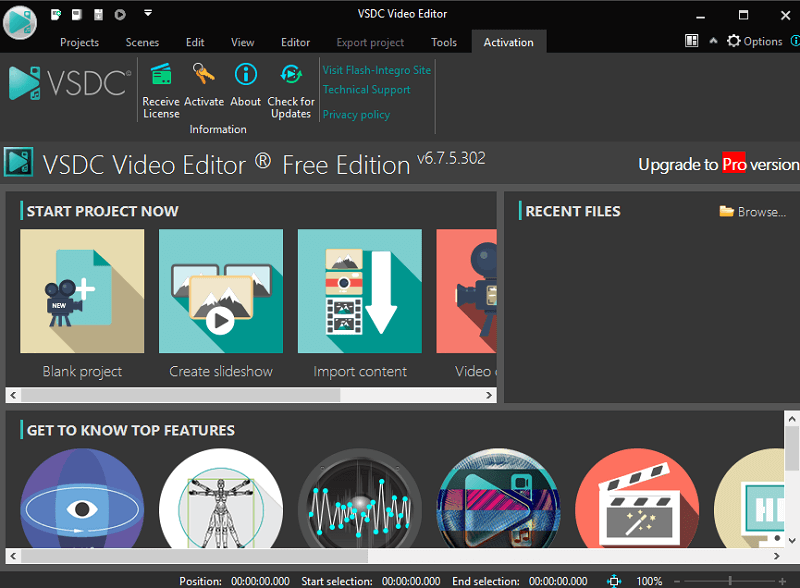This screenshot has height=588, width=800.
Task: Click the Vitruvian figure feature icon
Action: click(221, 499)
